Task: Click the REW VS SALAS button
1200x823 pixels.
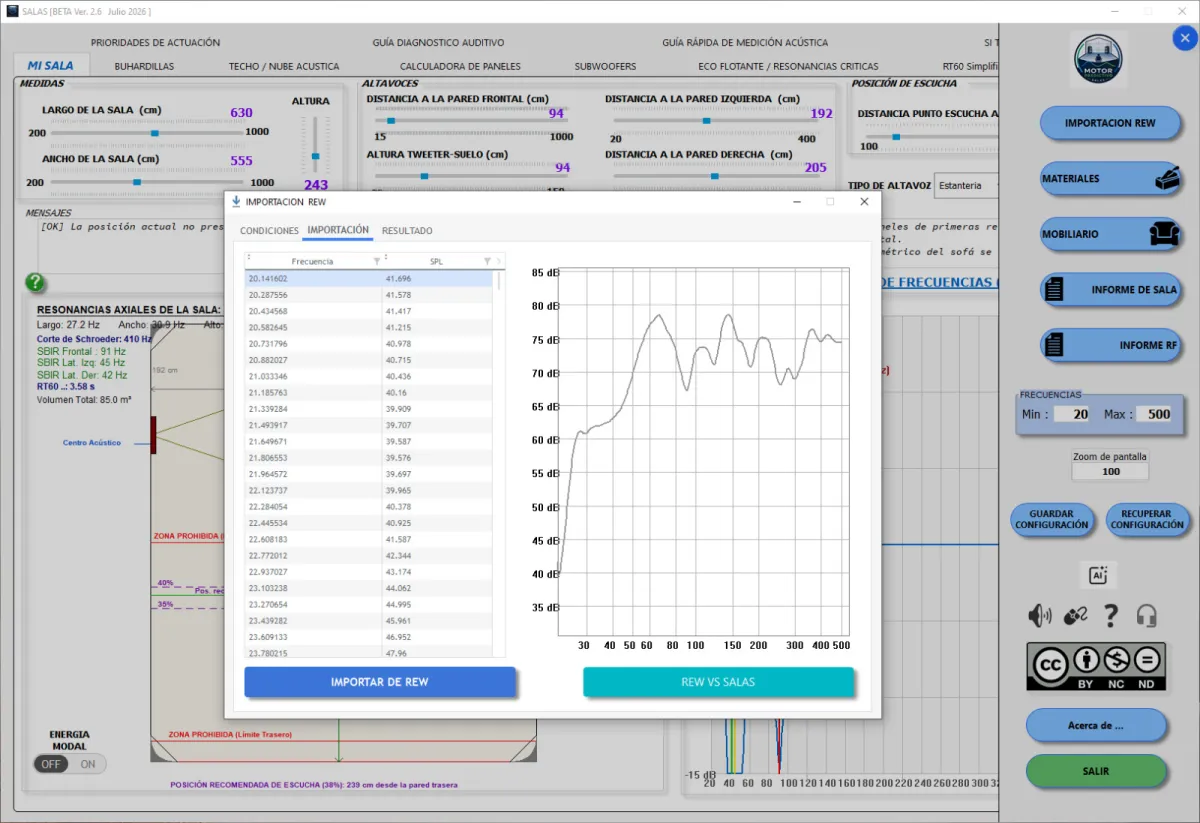Action: pos(718,682)
